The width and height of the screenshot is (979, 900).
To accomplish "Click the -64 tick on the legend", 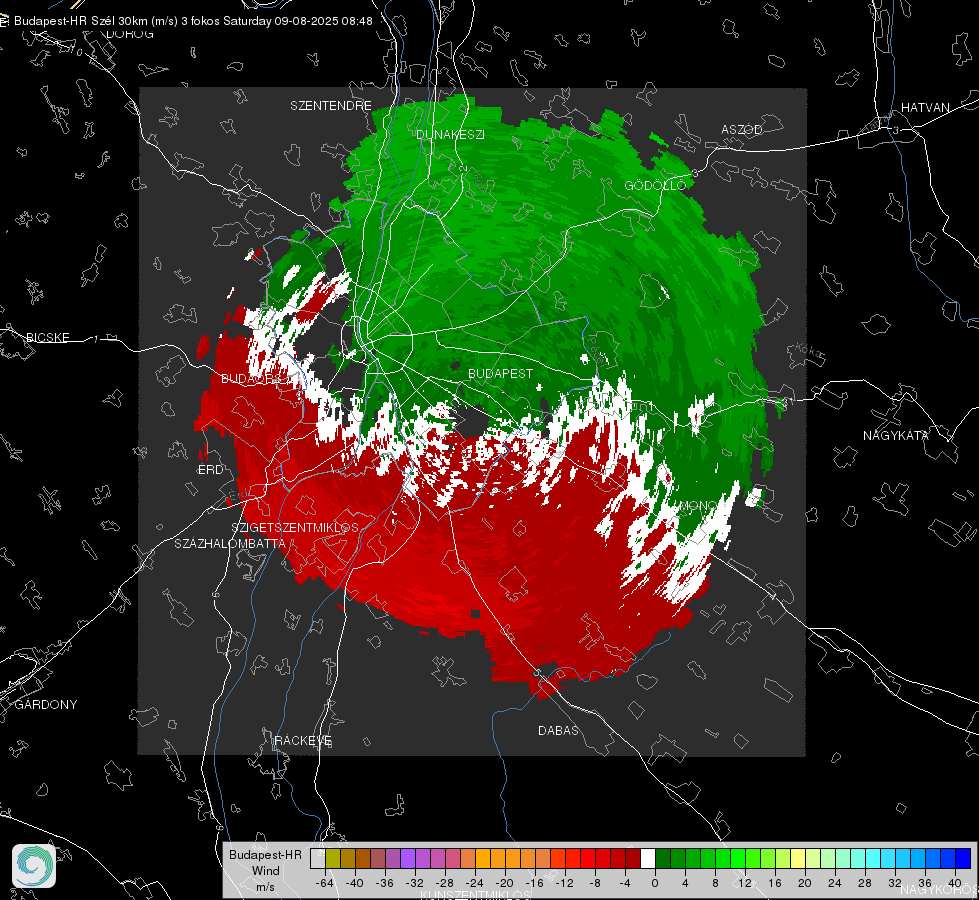I will tap(325, 883).
